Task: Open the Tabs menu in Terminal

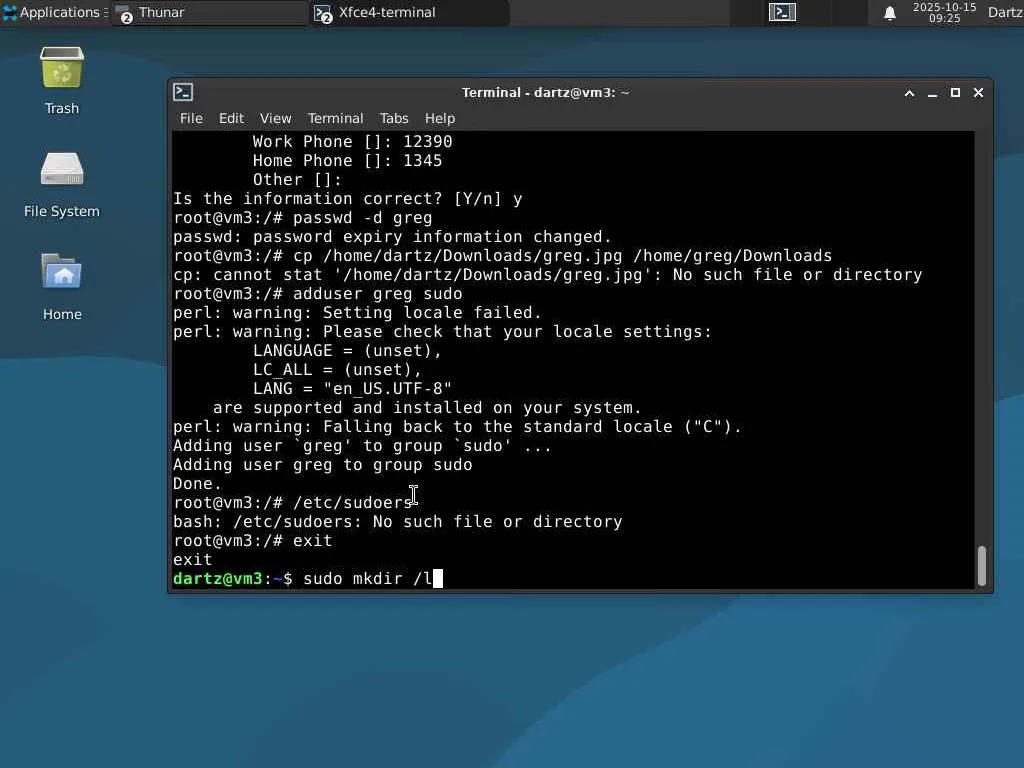Action: coord(394,118)
